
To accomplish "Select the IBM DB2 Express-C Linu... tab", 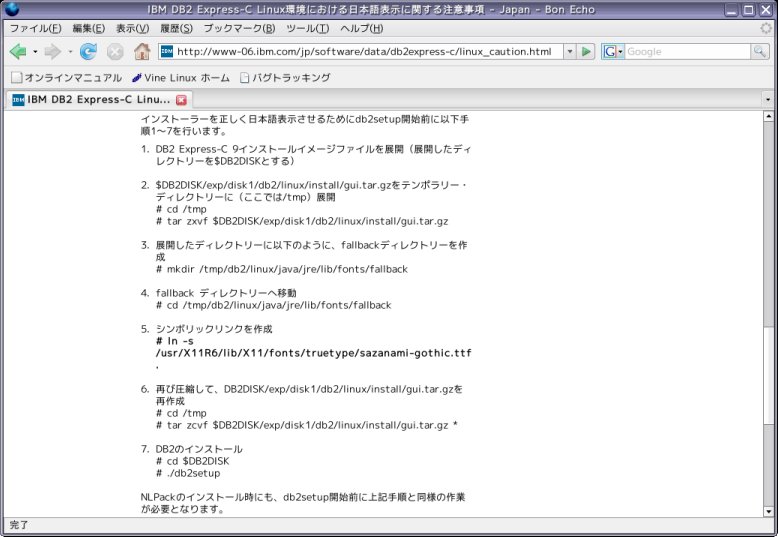I will [98, 99].
